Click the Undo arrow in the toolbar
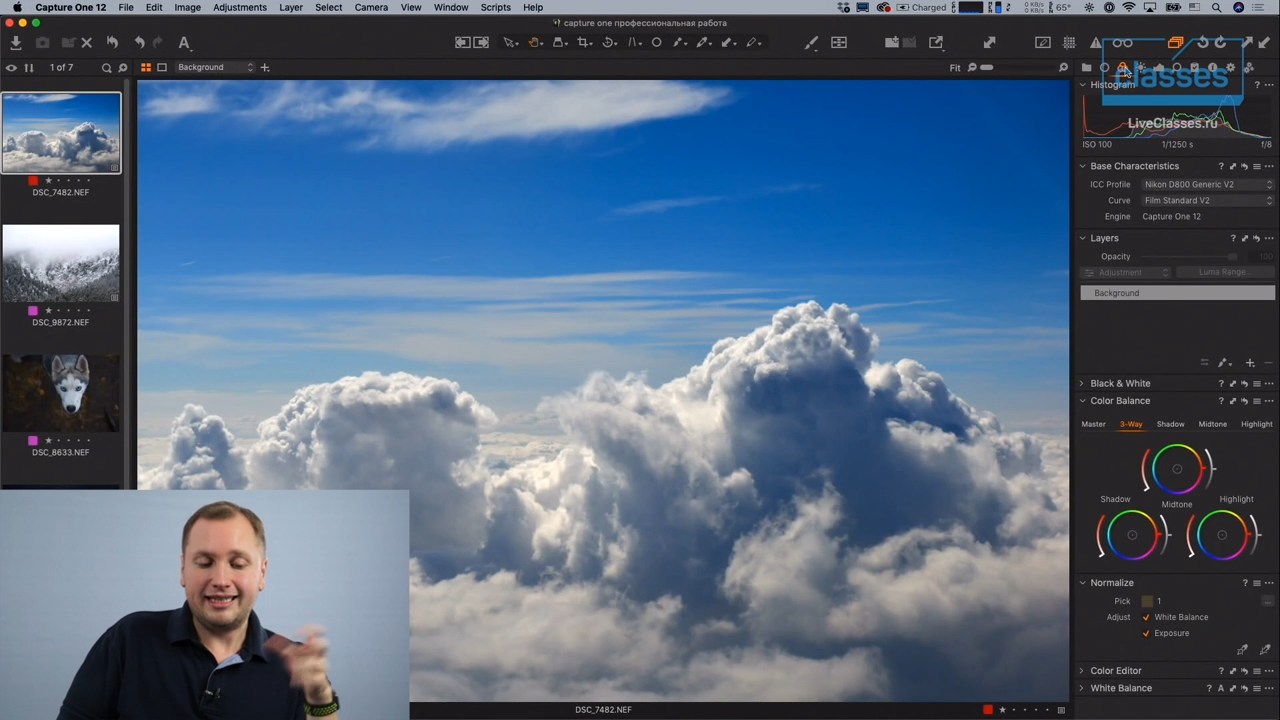The width and height of the screenshot is (1280, 720). (x=139, y=43)
